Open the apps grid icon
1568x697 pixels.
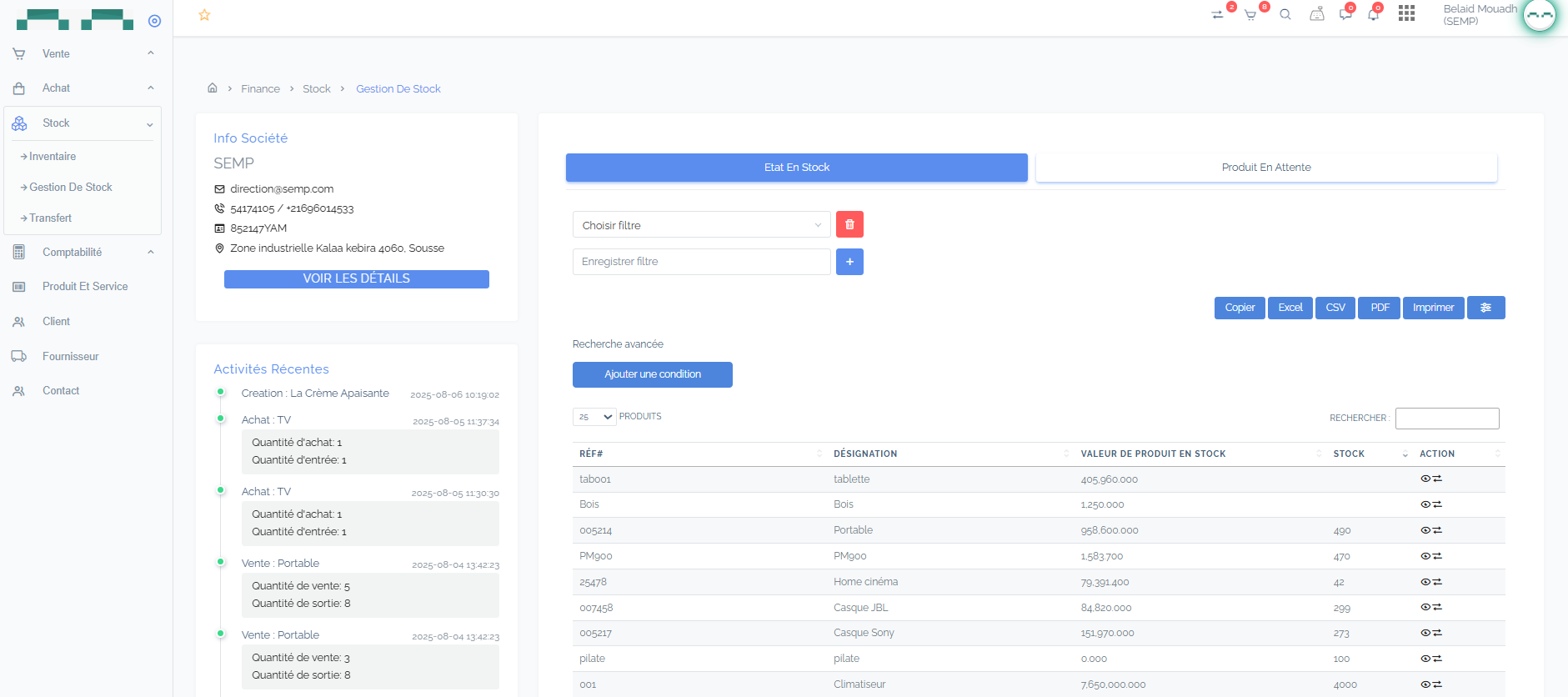pyautogui.click(x=1406, y=13)
